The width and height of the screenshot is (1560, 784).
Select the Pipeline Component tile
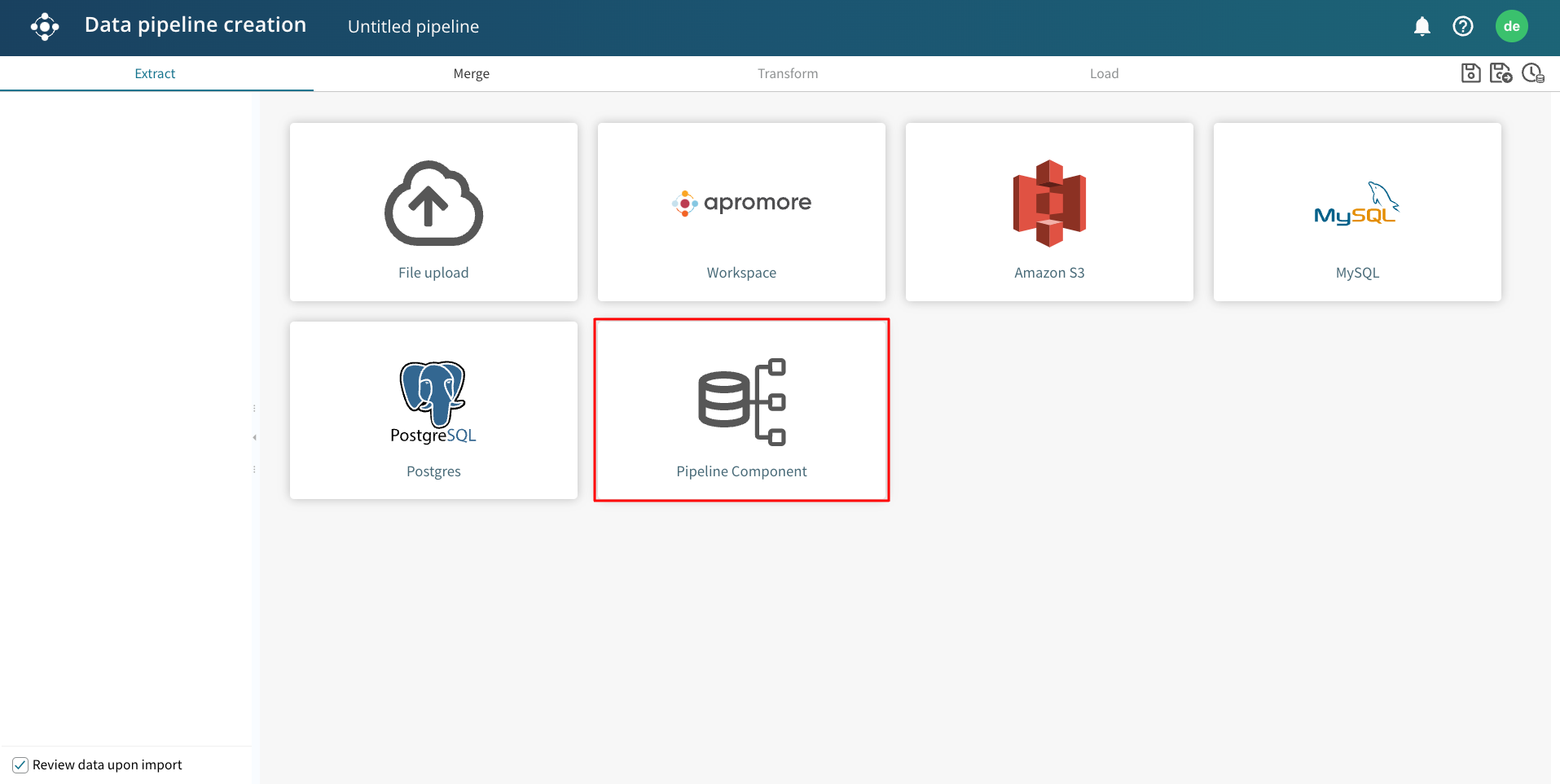point(741,410)
